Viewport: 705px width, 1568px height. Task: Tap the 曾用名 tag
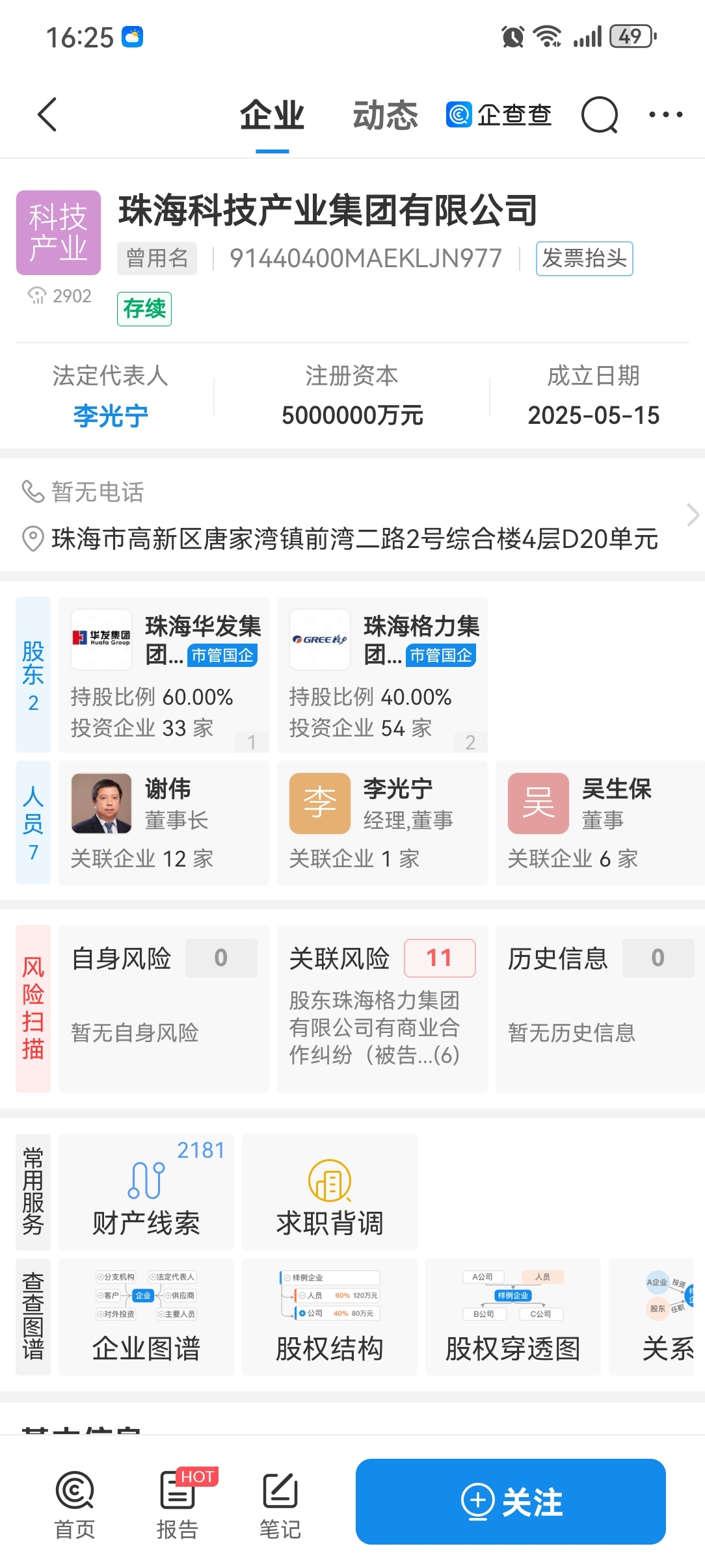pyautogui.click(x=157, y=258)
